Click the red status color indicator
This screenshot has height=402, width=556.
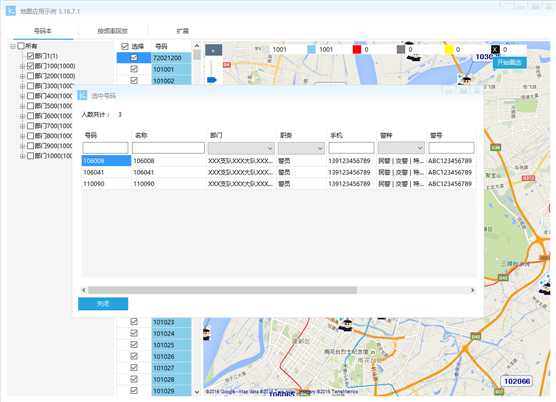click(357, 49)
